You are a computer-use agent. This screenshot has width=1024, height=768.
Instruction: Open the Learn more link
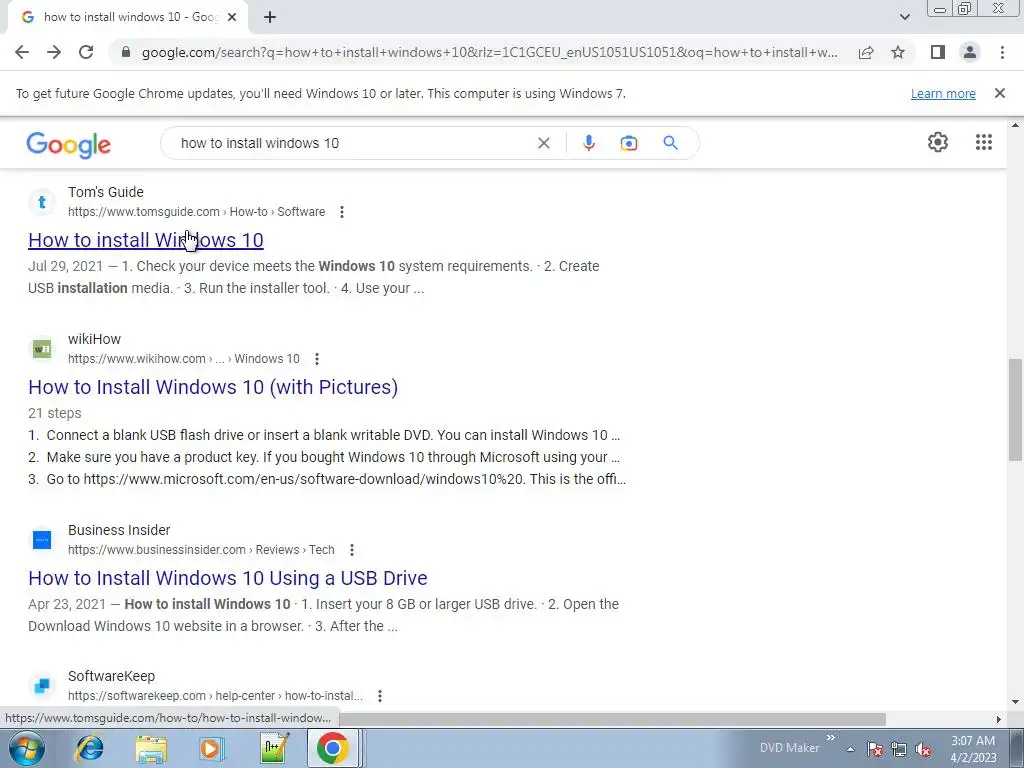click(x=943, y=93)
